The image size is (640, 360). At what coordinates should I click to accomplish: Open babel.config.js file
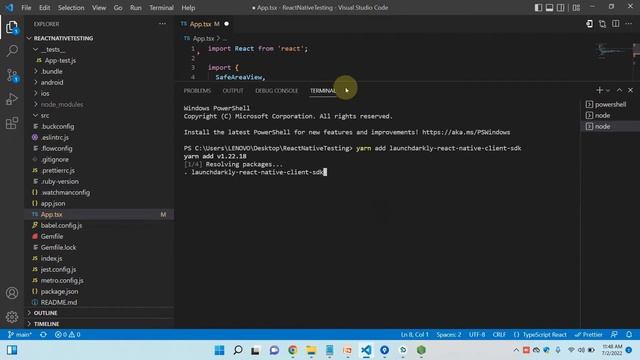pyautogui.click(x=61, y=225)
